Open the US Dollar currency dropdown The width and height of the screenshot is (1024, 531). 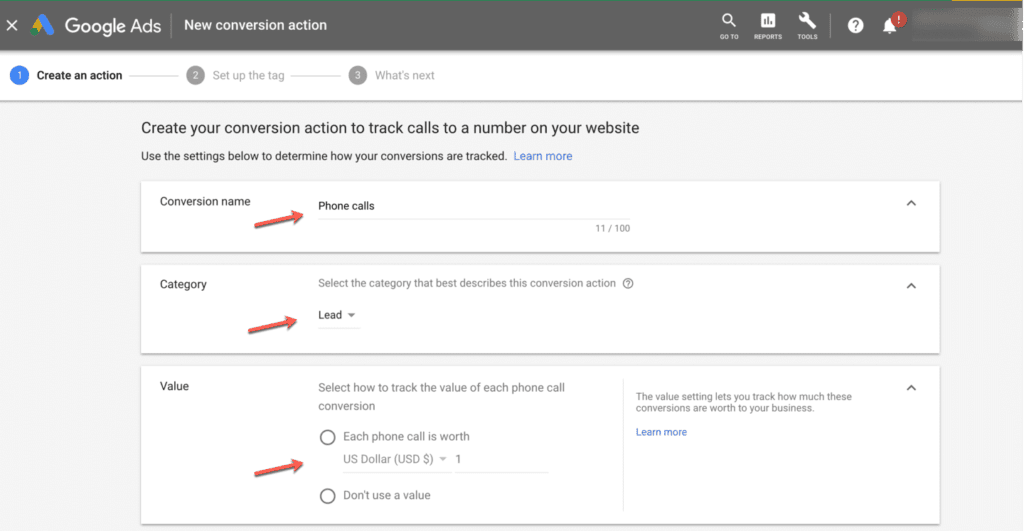(394, 459)
